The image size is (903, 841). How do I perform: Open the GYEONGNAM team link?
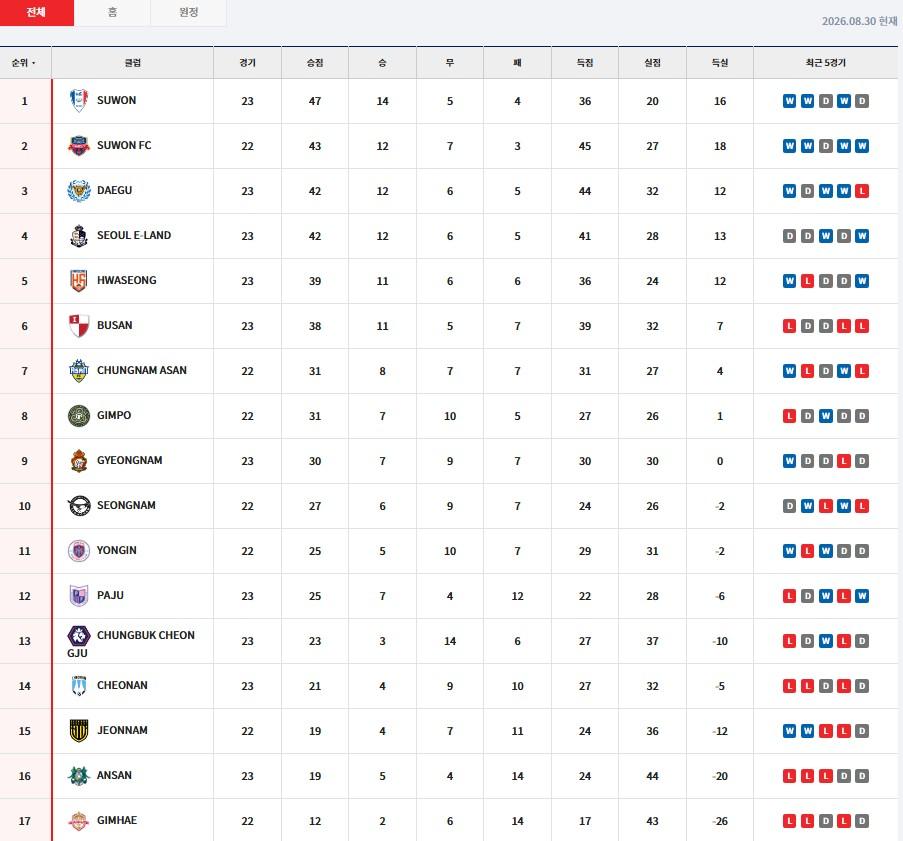pyautogui.click(x=130, y=460)
